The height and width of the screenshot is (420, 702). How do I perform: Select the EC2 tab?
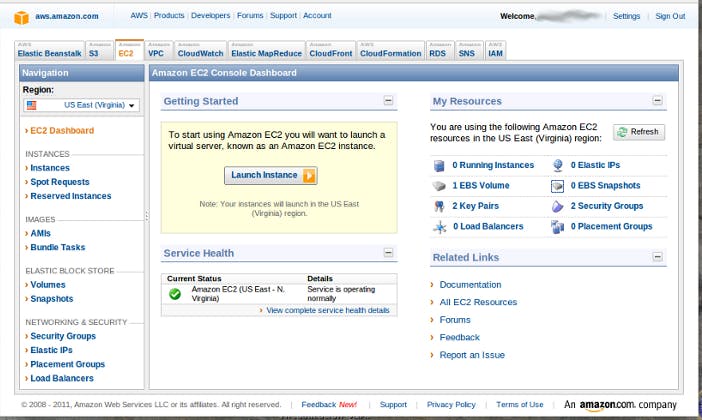(129, 50)
